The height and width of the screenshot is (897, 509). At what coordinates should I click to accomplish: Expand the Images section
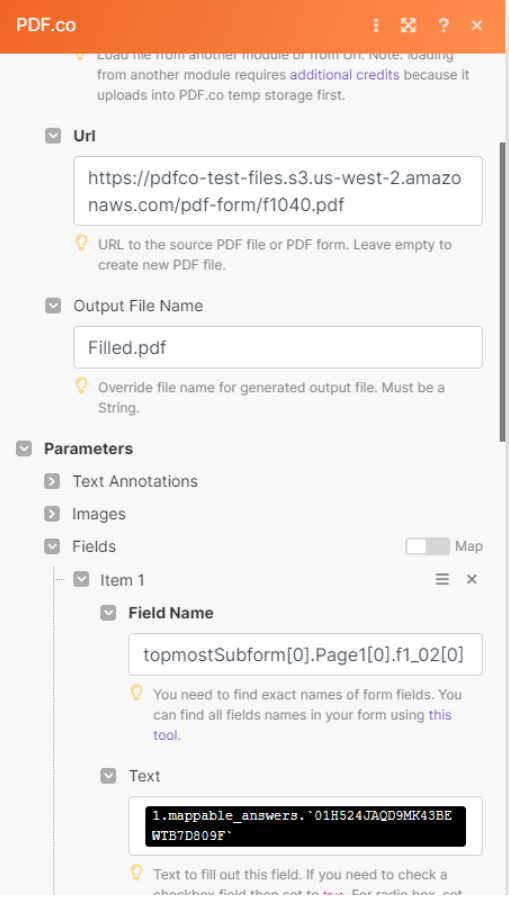pos(52,514)
